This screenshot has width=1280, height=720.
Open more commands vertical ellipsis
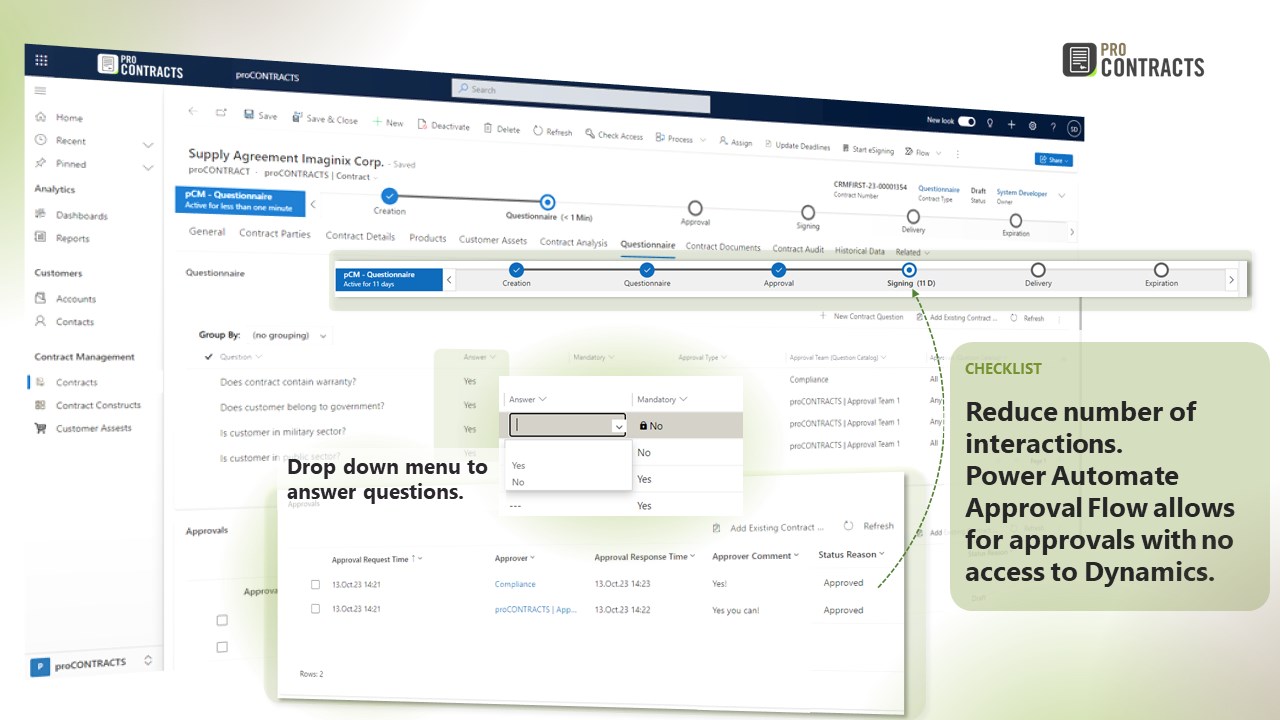[958, 153]
